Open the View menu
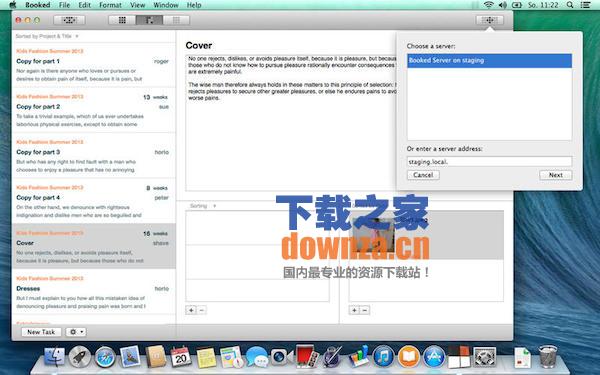 click(137, 5)
